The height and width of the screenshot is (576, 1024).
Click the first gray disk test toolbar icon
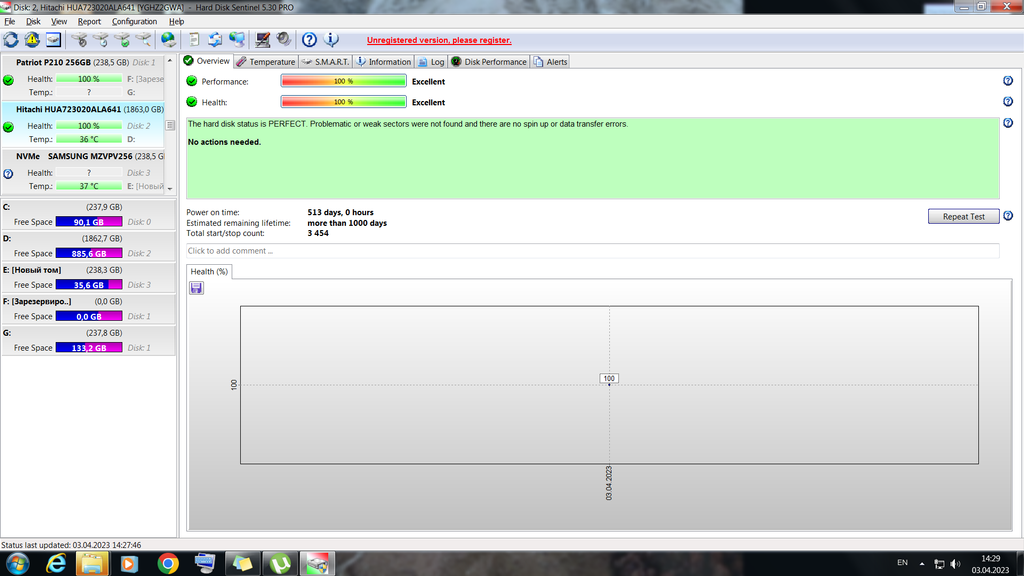pyautogui.click(x=80, y=40)
